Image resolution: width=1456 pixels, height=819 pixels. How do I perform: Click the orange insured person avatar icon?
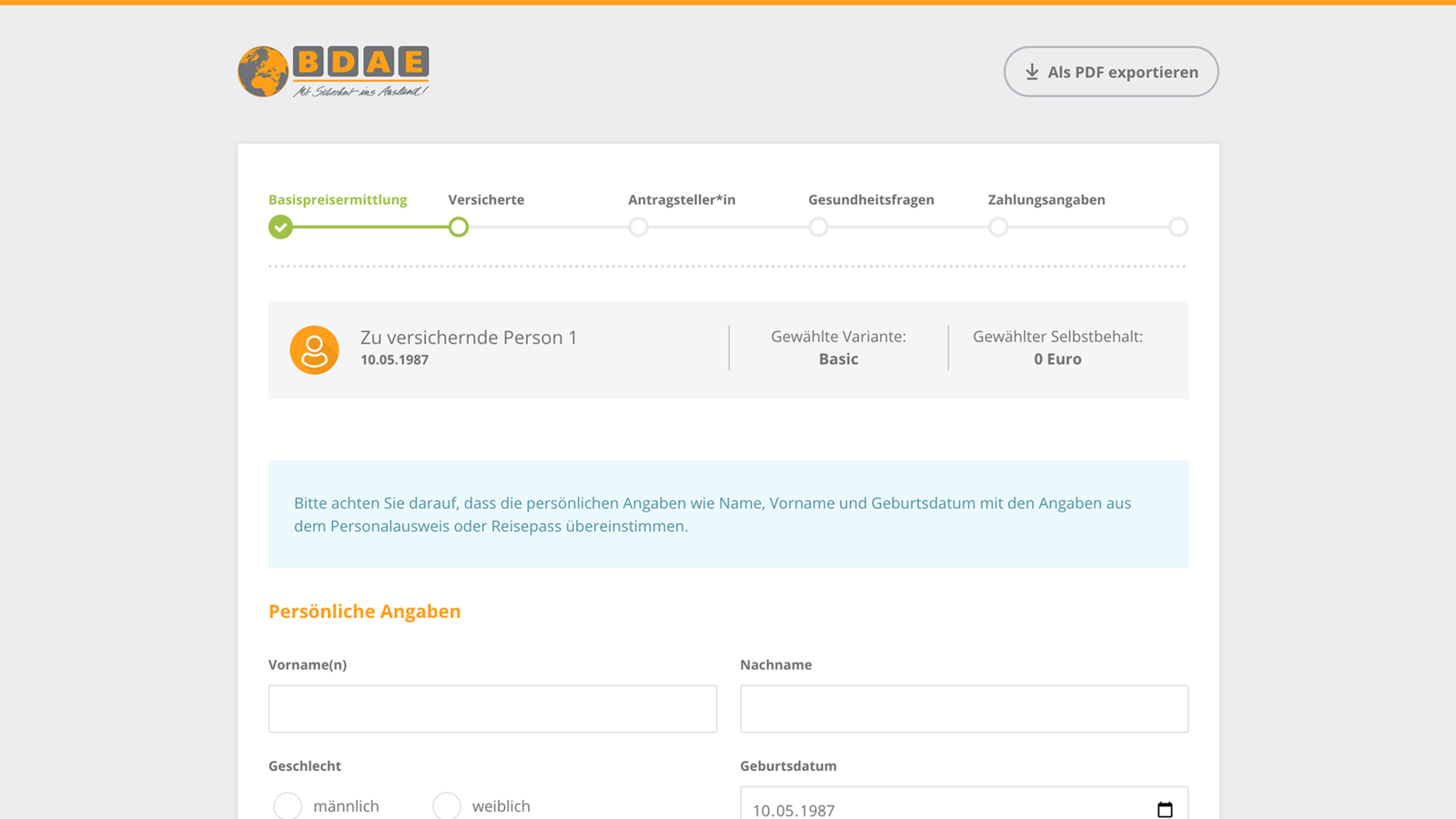click(x=314, y=350)
